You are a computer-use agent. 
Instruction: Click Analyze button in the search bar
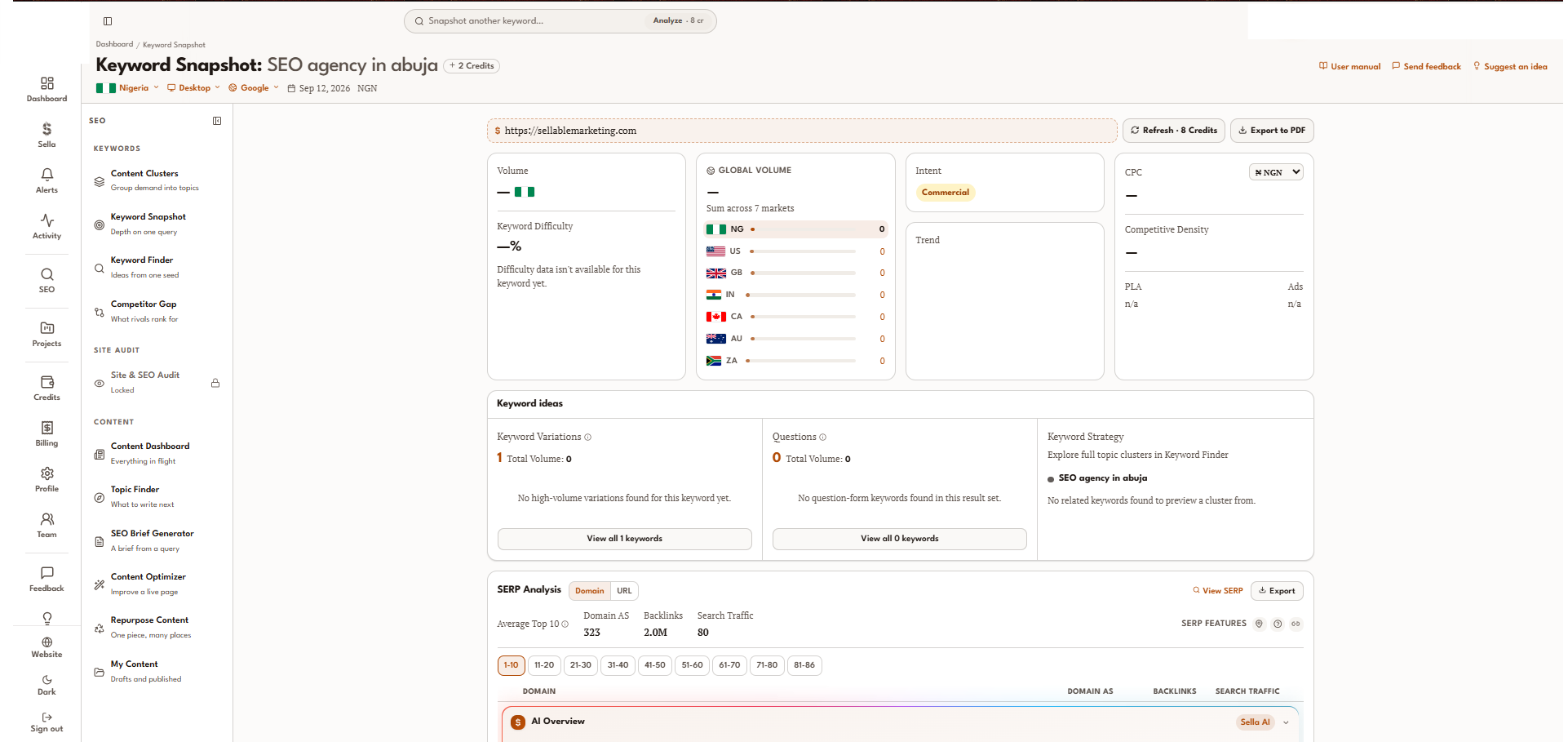tap(679, 21)
